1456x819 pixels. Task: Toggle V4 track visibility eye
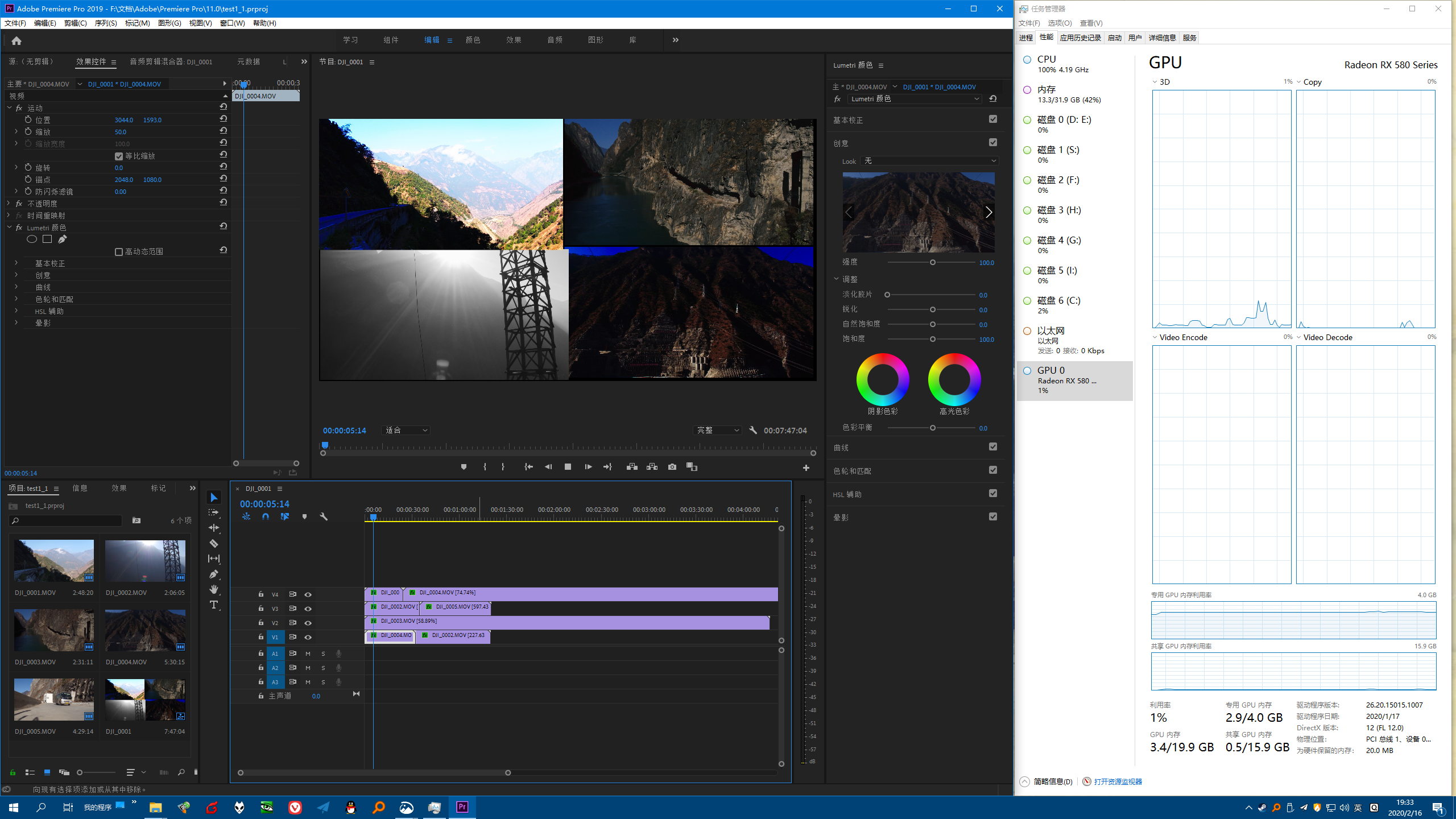coord(308,594)
